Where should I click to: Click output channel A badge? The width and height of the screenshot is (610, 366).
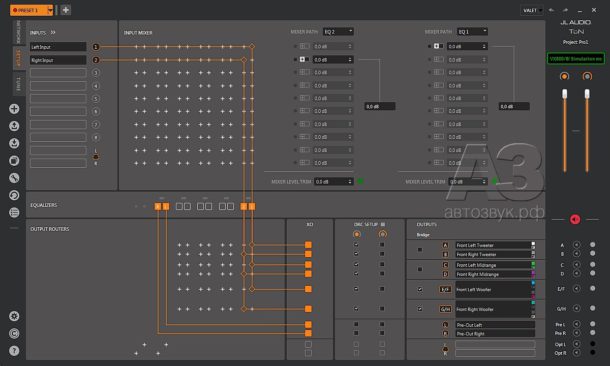[445, 245]
